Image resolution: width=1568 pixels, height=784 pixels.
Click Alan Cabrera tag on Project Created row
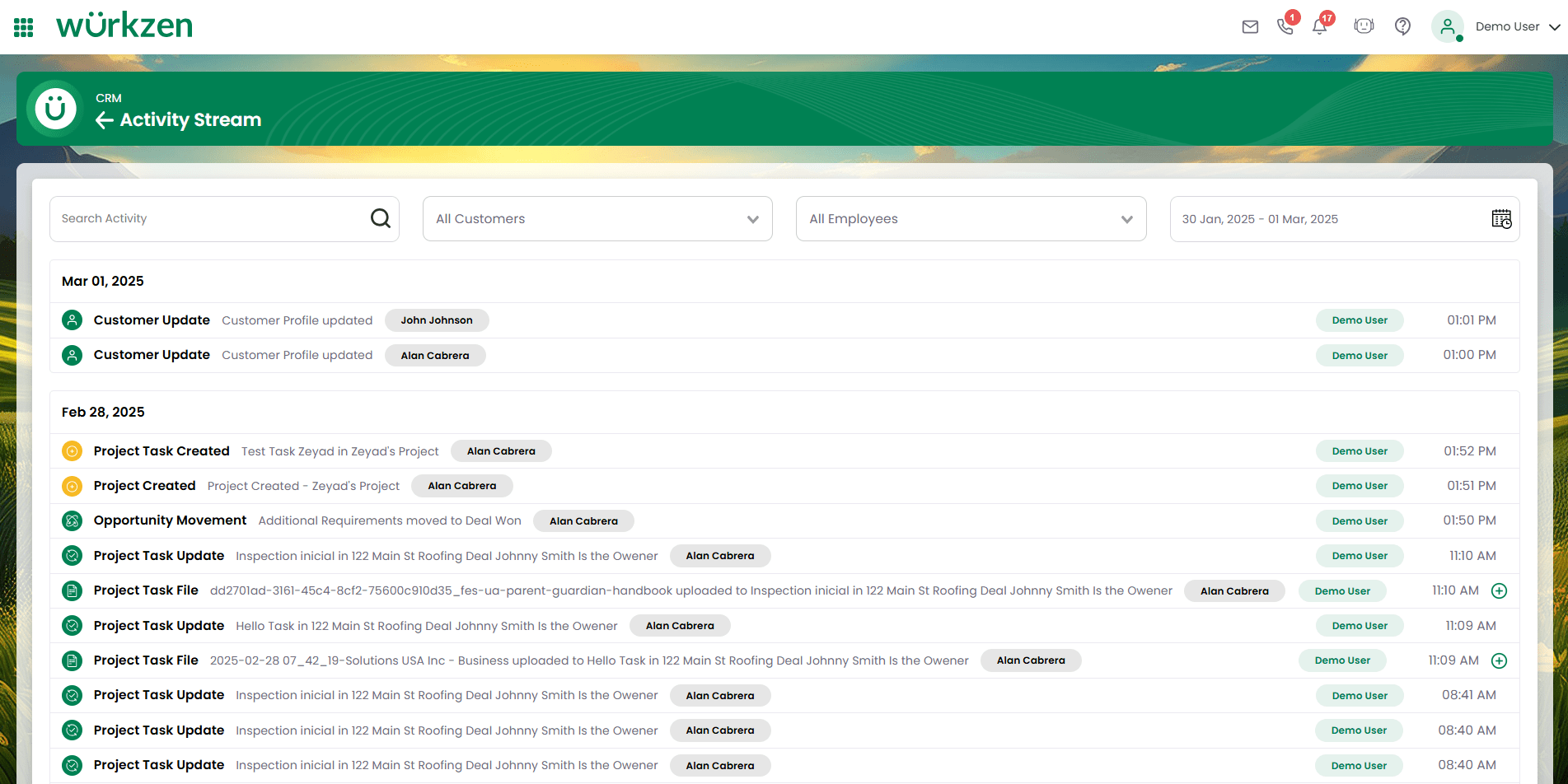461,486
